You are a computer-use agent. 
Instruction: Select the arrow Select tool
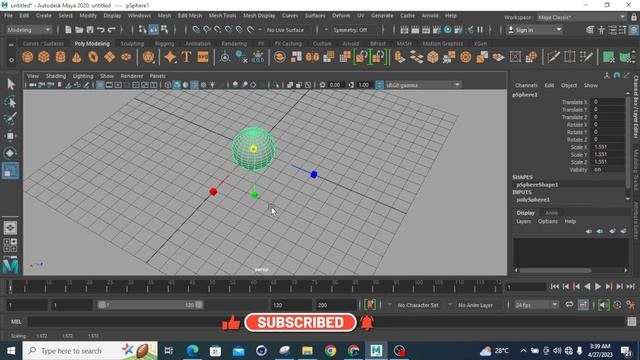click(10, 84)
